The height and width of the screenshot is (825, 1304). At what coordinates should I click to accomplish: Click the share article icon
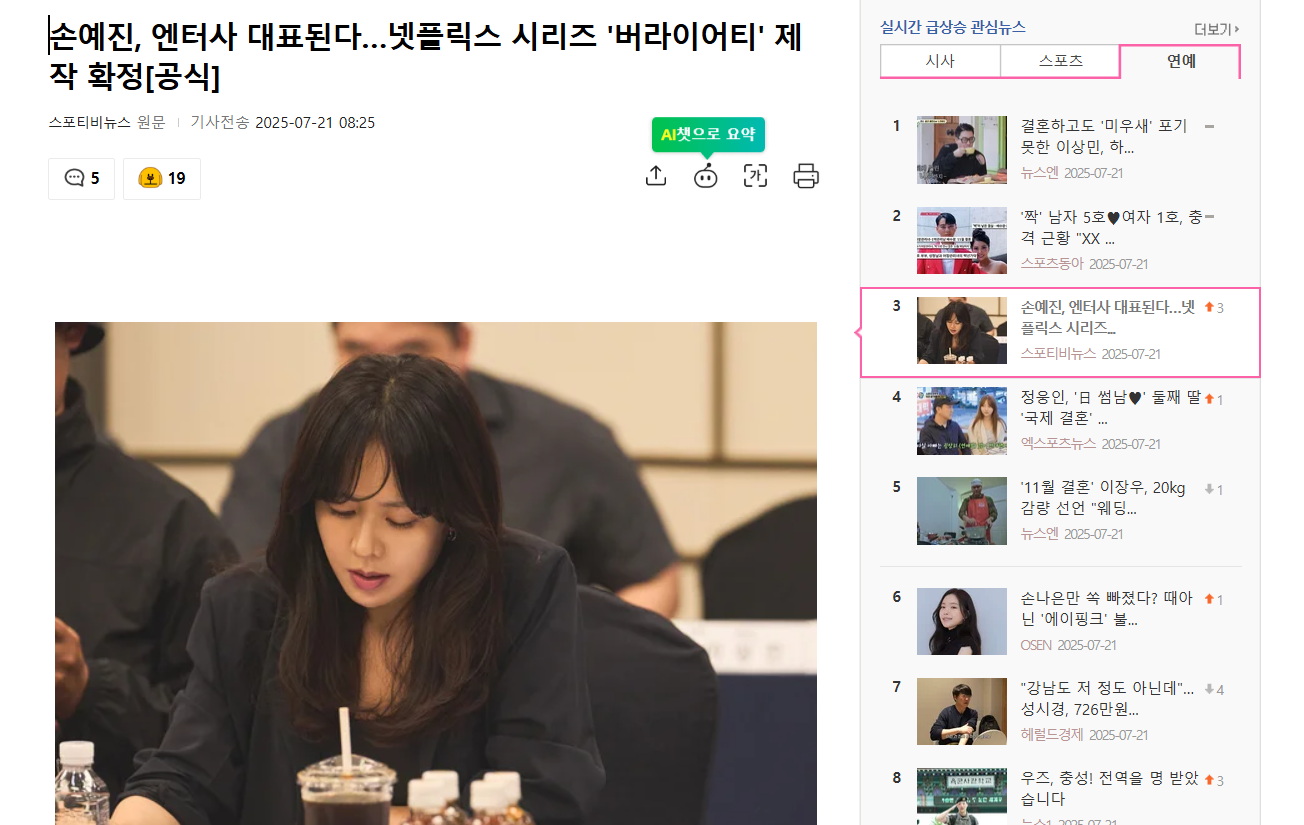click(x=655, y=176)
